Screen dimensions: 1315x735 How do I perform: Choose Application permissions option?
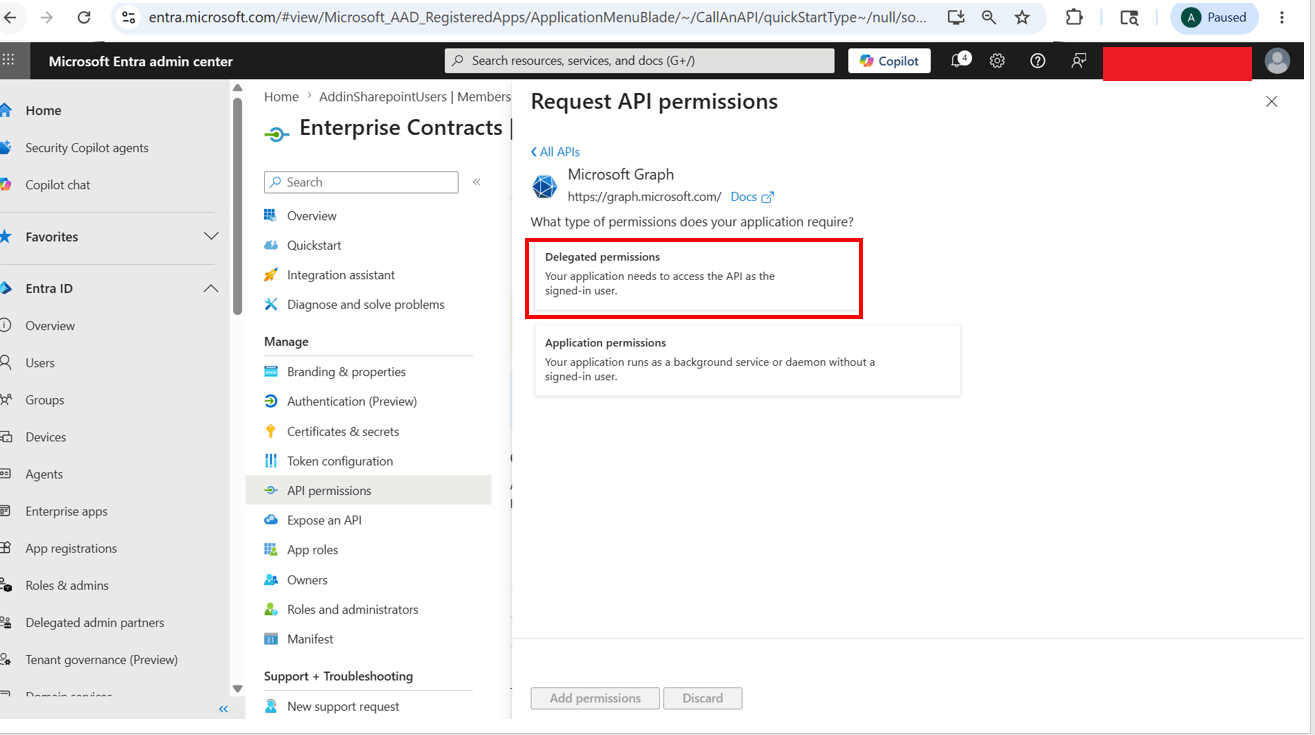(x=747, y=360)
